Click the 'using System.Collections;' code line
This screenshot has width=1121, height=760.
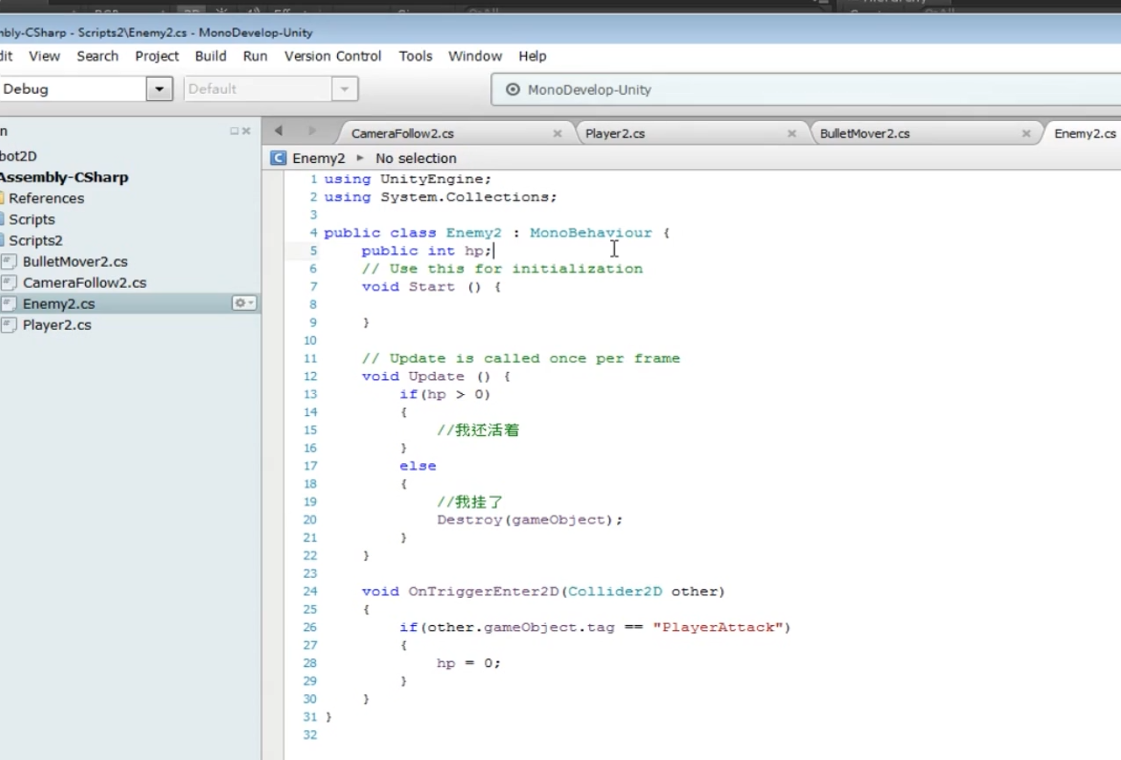pos(440,197)
